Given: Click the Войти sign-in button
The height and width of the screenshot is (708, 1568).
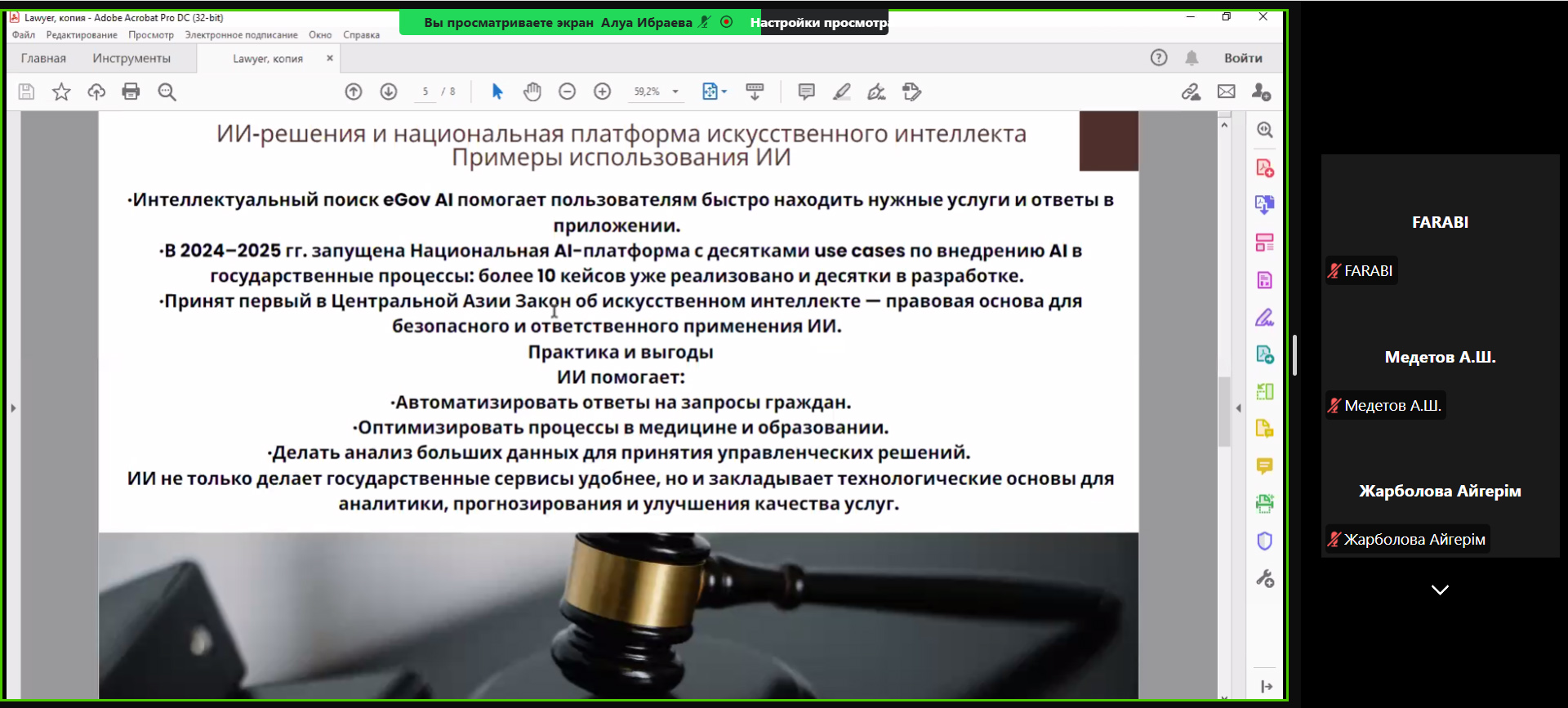Looking at the screenshot, I should tap(1242, 58).
